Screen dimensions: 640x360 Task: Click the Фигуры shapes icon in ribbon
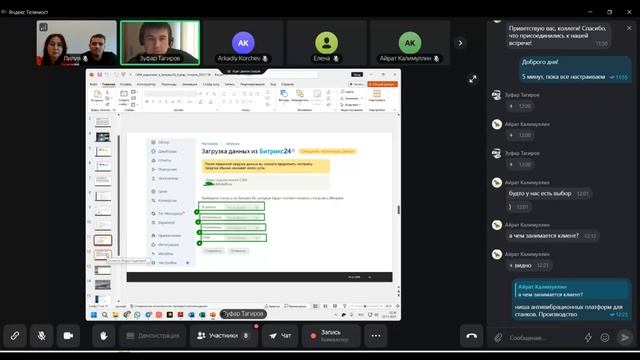pyautogui.click(x=284, y=96)
